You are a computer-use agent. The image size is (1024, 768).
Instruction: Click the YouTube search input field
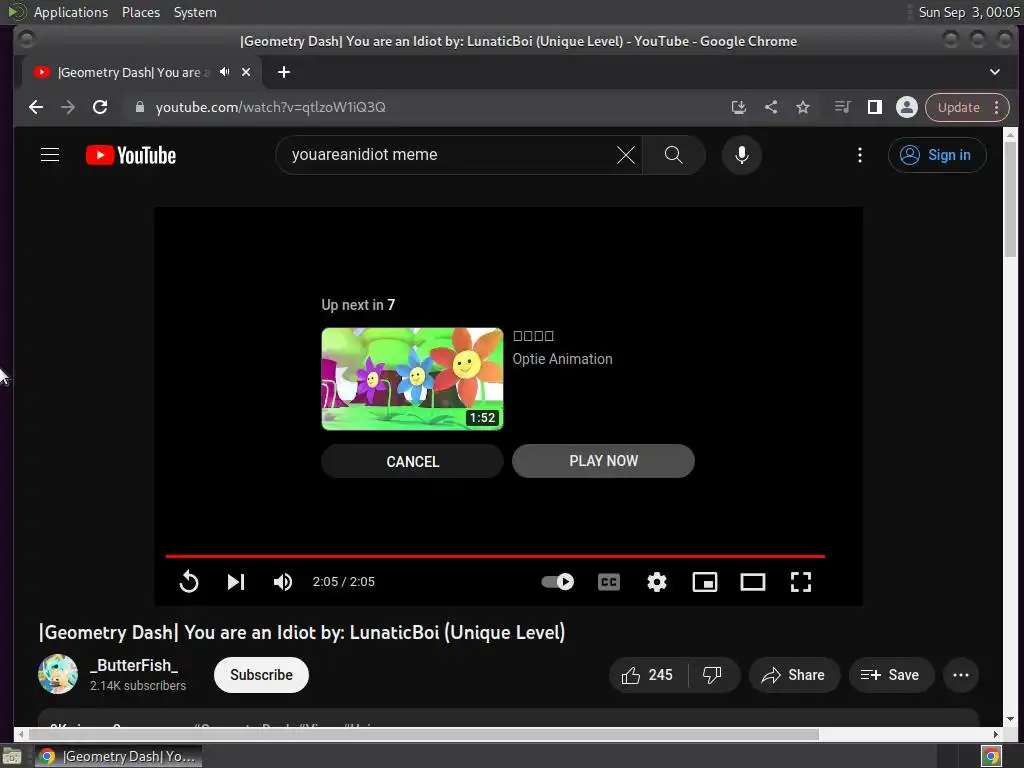451,155
